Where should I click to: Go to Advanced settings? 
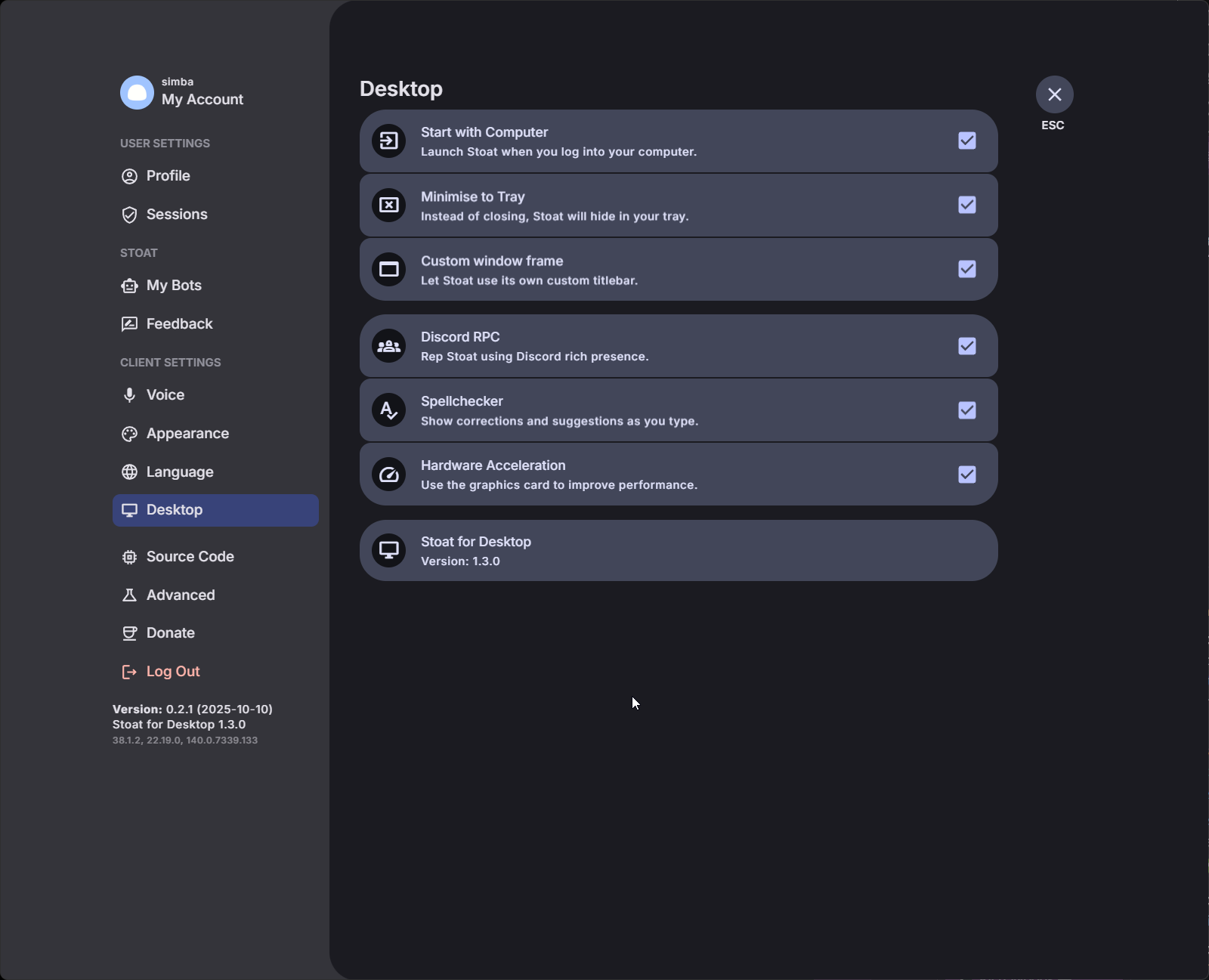click(x=215, y=595)
